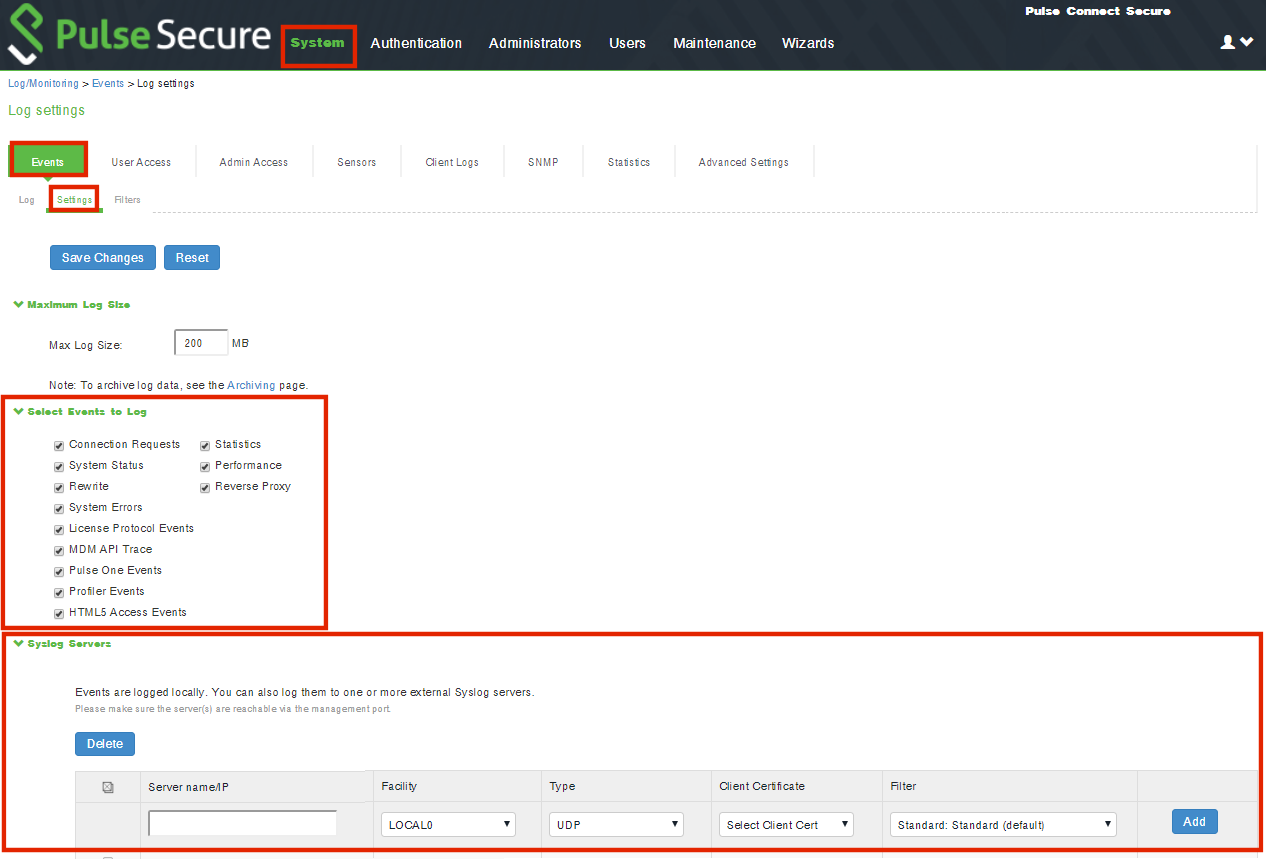The width and height of the screenshot is (1266, 859).
Task: Switch to the User Access tab
Action: (x=141, y=162)
